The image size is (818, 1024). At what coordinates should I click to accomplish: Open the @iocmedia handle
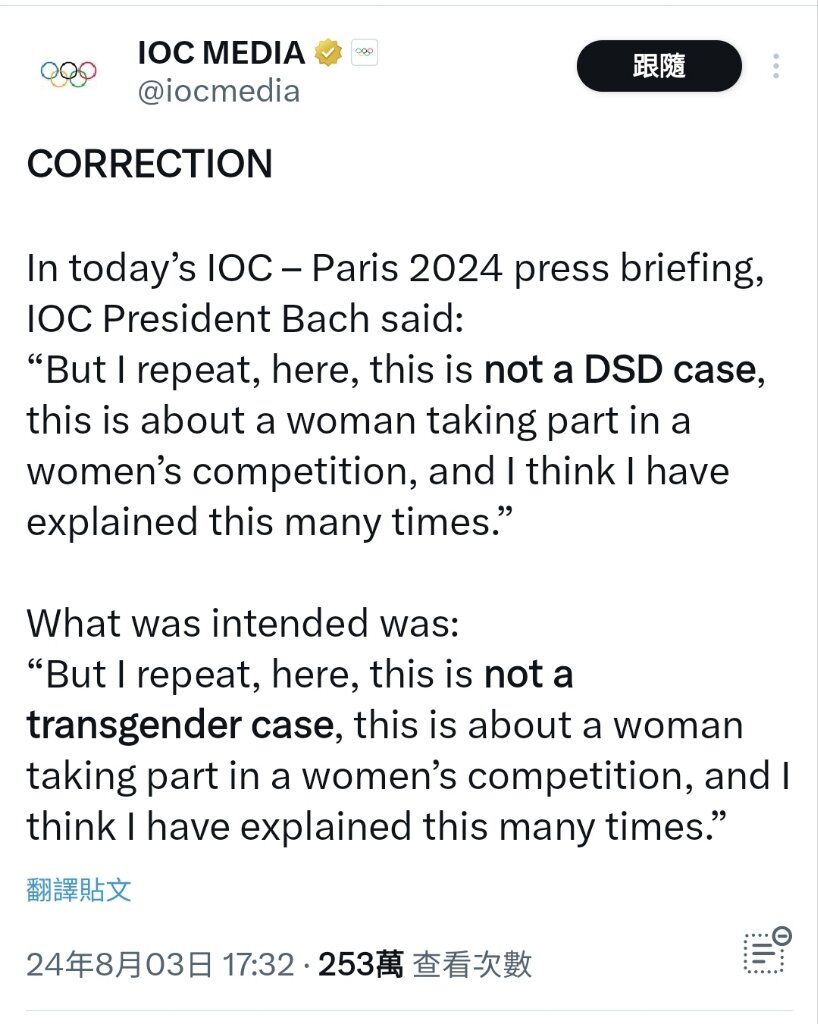point(219,91)
